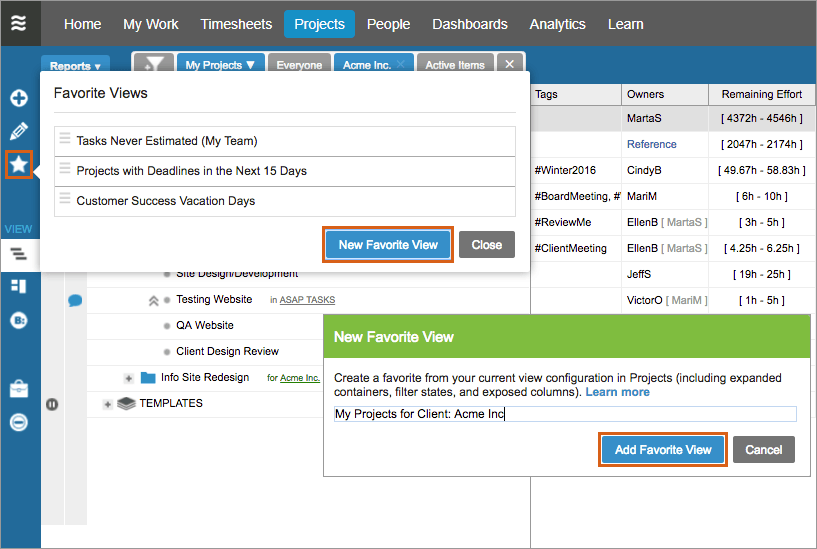Click the New Favorite View button
817x549 pixels.
(x=388, y=245)
